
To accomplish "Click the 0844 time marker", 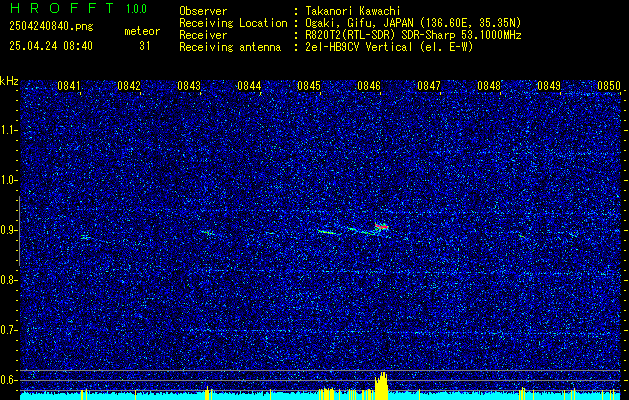I will point(249,86).
